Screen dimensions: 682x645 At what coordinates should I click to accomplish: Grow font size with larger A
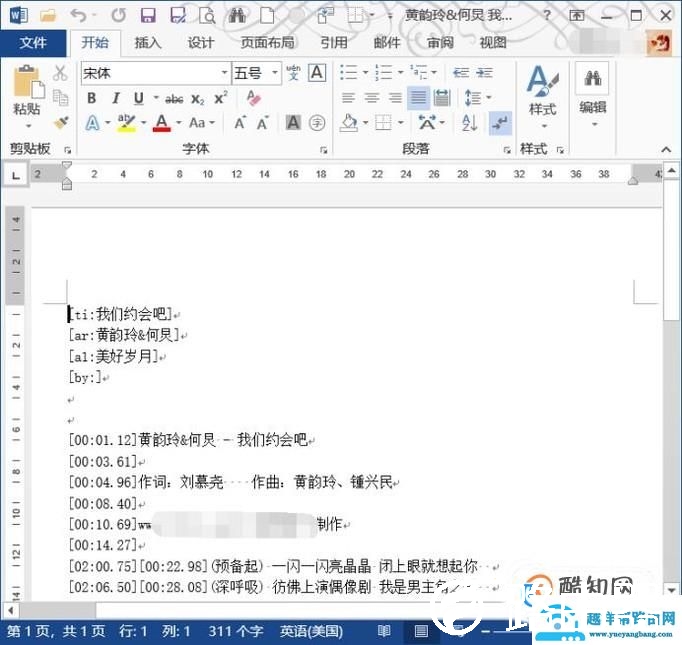(240, 123)
